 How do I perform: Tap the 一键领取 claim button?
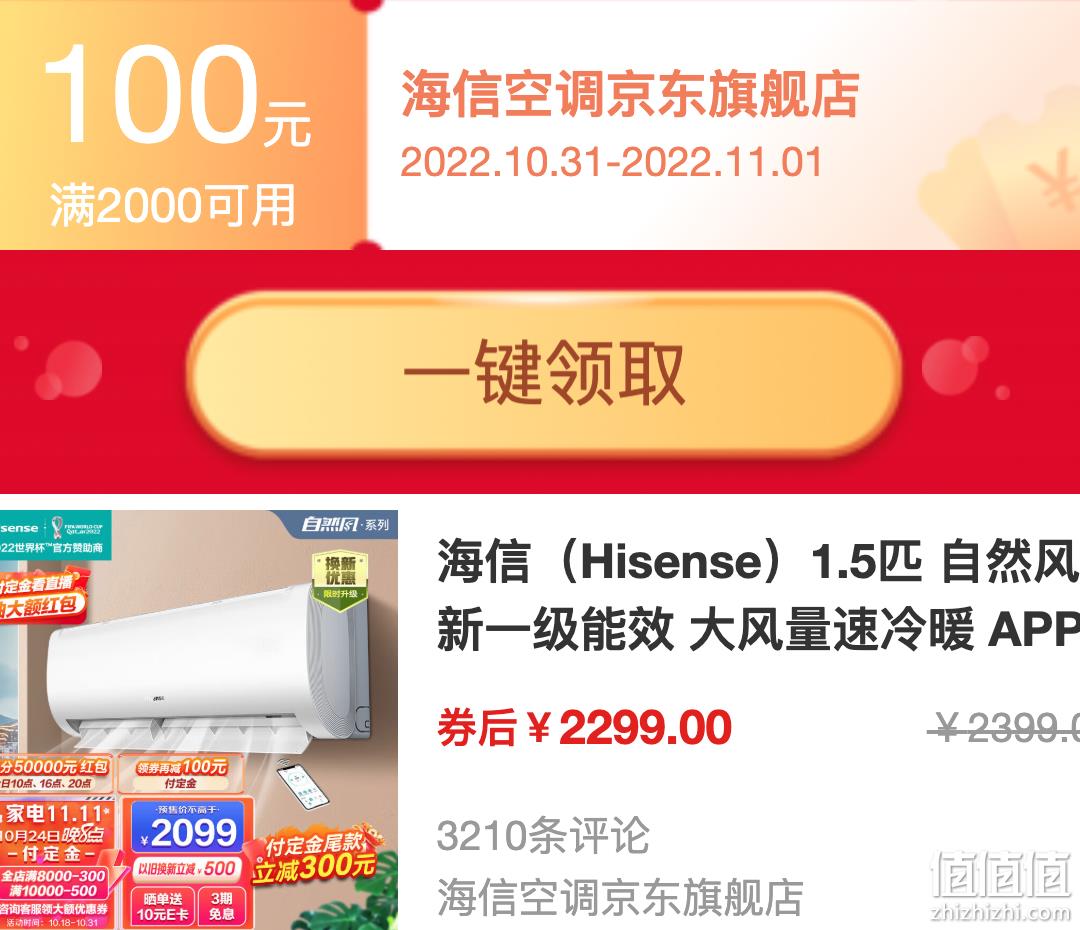[x=543, y=374]
